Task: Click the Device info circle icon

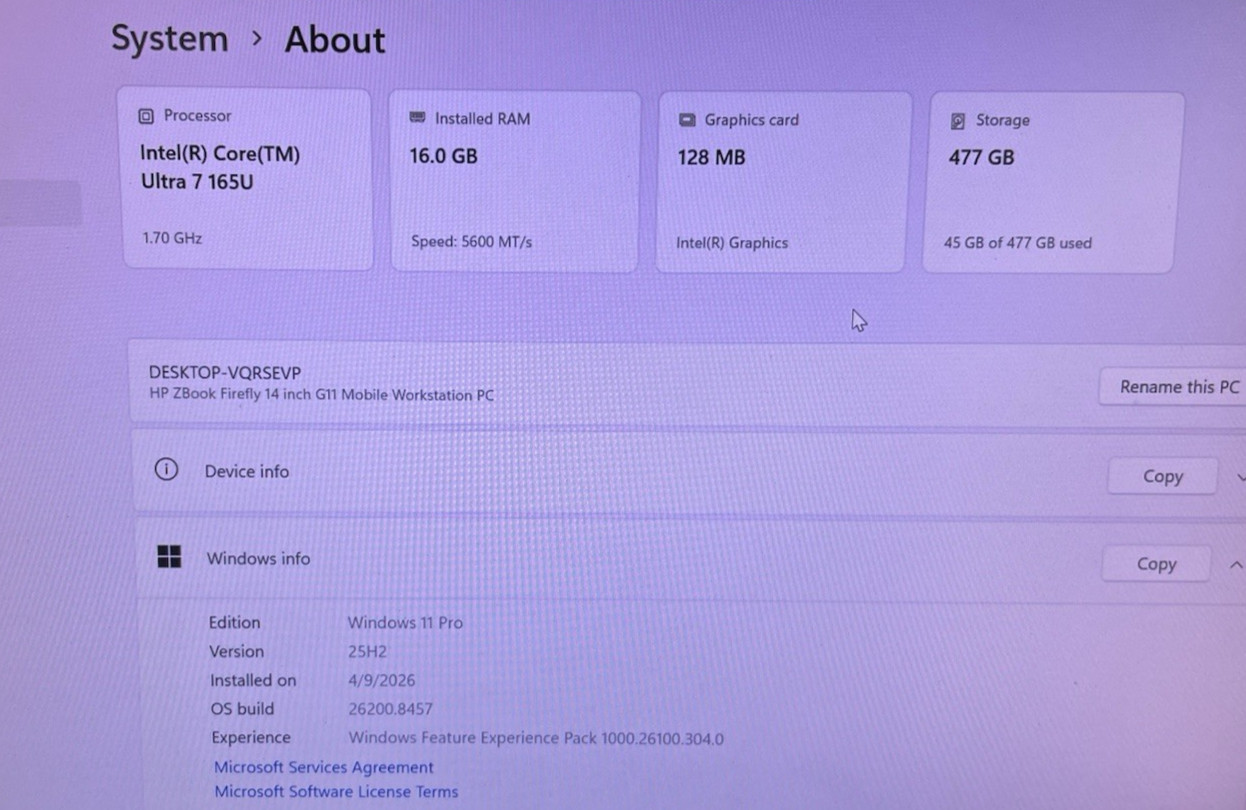Action: (x=166, y=470)
